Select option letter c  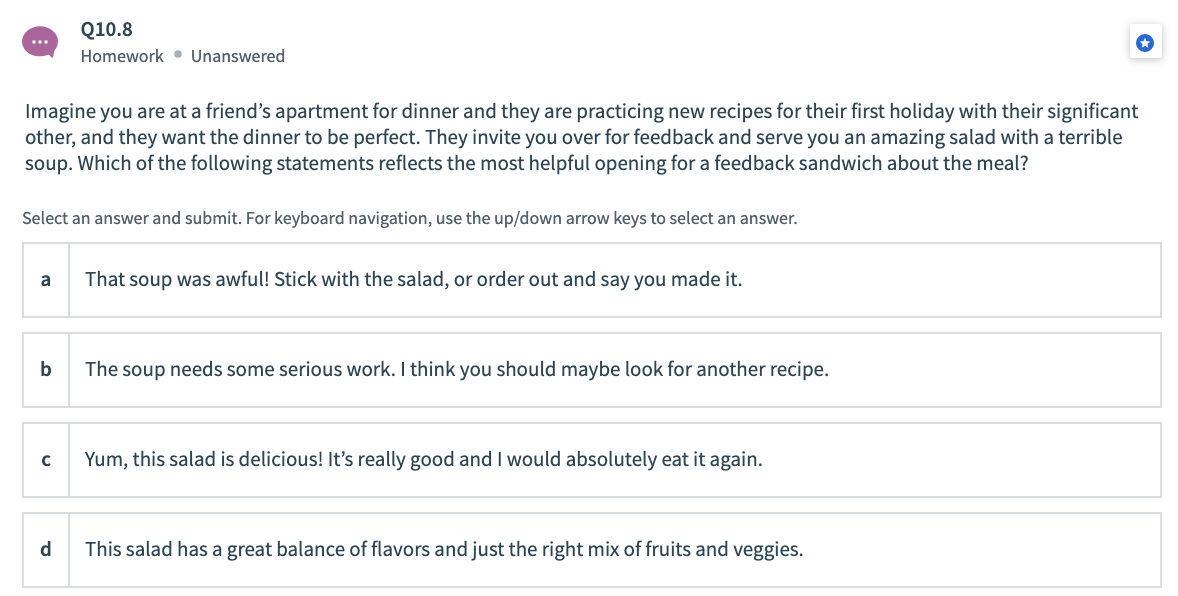46,460
